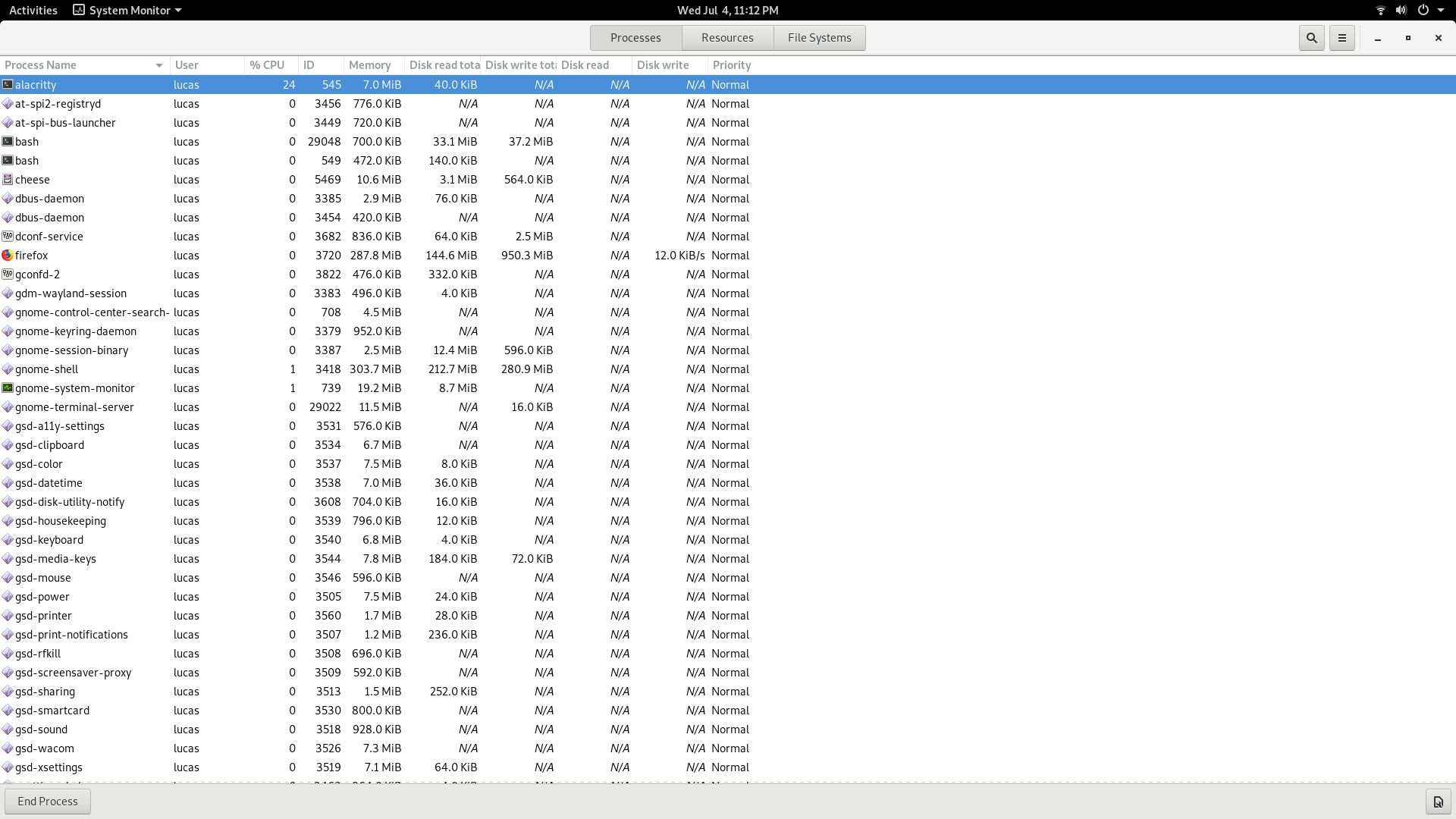Click the Cheese webcam icon in the process list
This screenshot has height=819, width=1456.
[x=8, y=180]
